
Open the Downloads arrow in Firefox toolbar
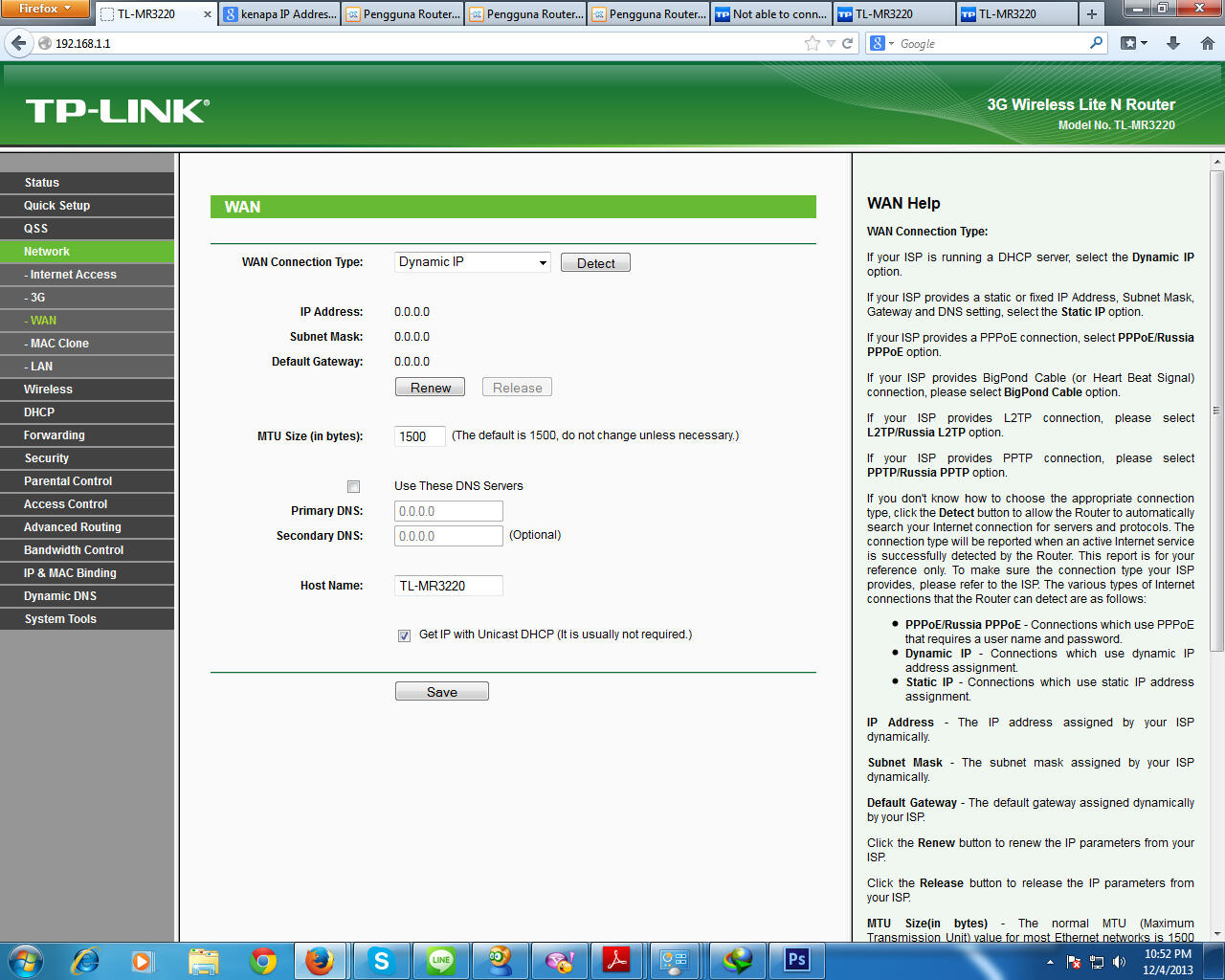(x=1173, y=43)
